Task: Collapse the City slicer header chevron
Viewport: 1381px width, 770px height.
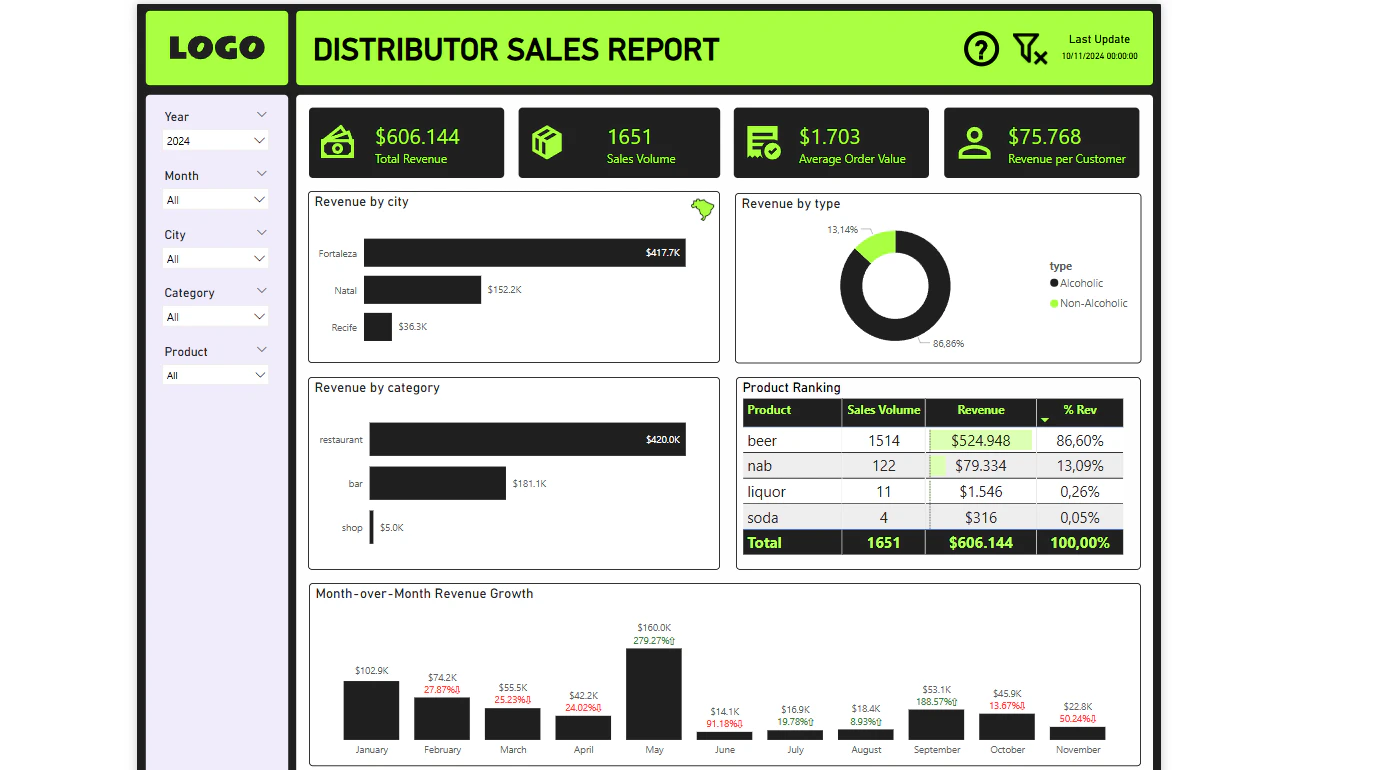Action: pos(261,233)
